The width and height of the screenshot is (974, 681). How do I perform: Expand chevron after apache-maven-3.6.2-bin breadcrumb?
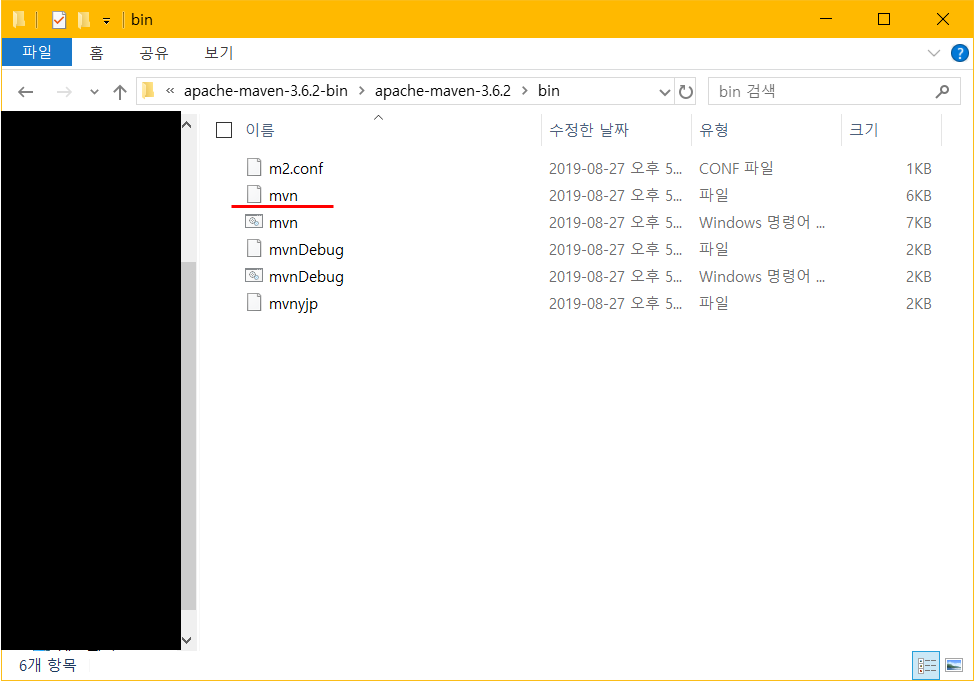click(x=362, y=91)
